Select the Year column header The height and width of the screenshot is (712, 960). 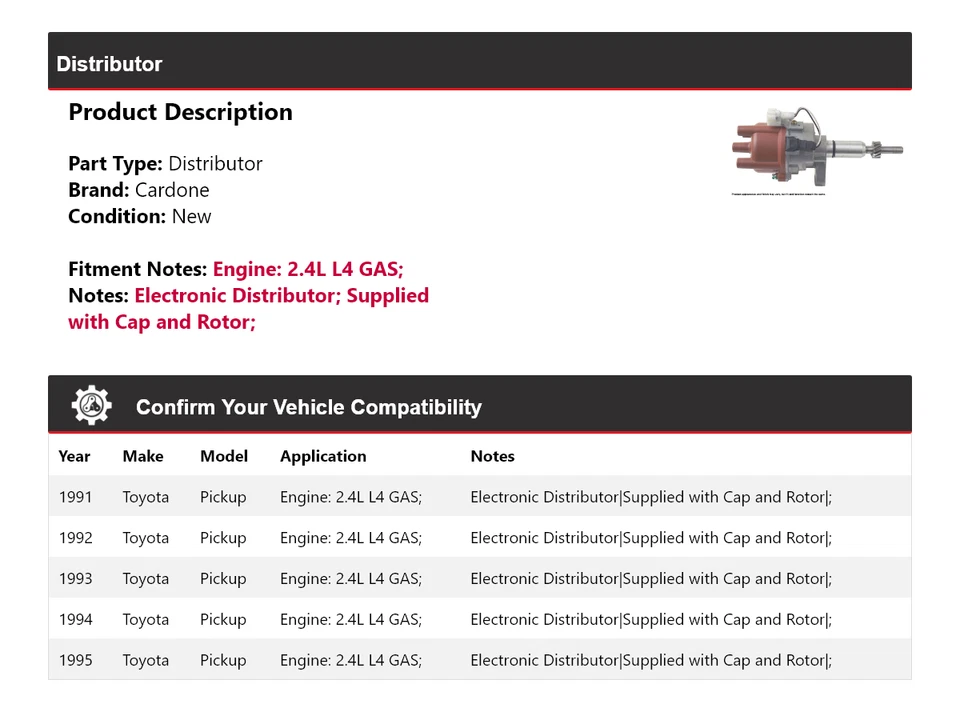coord(74,456)
